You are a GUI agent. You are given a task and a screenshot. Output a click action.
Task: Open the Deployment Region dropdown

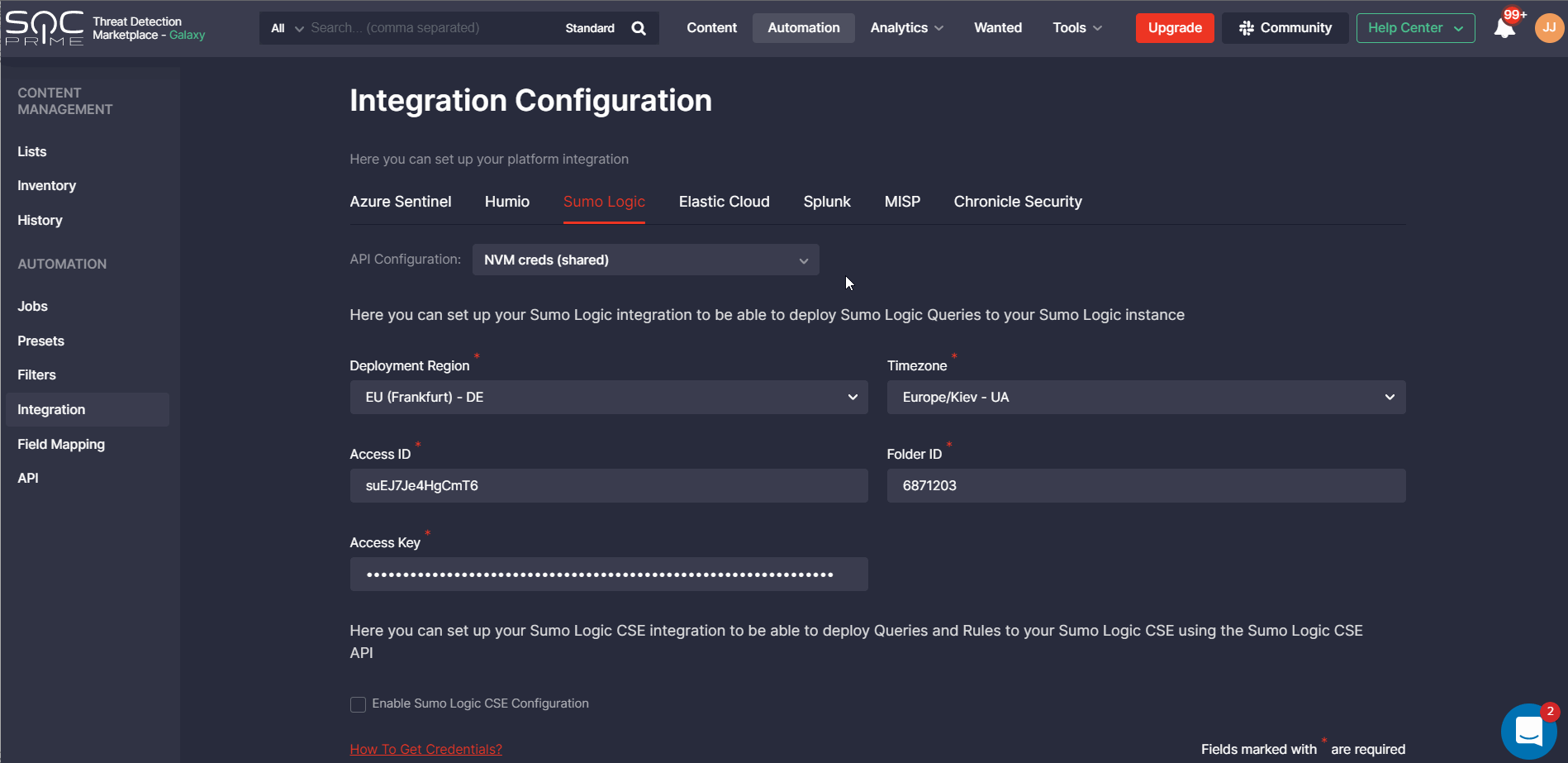609,398
